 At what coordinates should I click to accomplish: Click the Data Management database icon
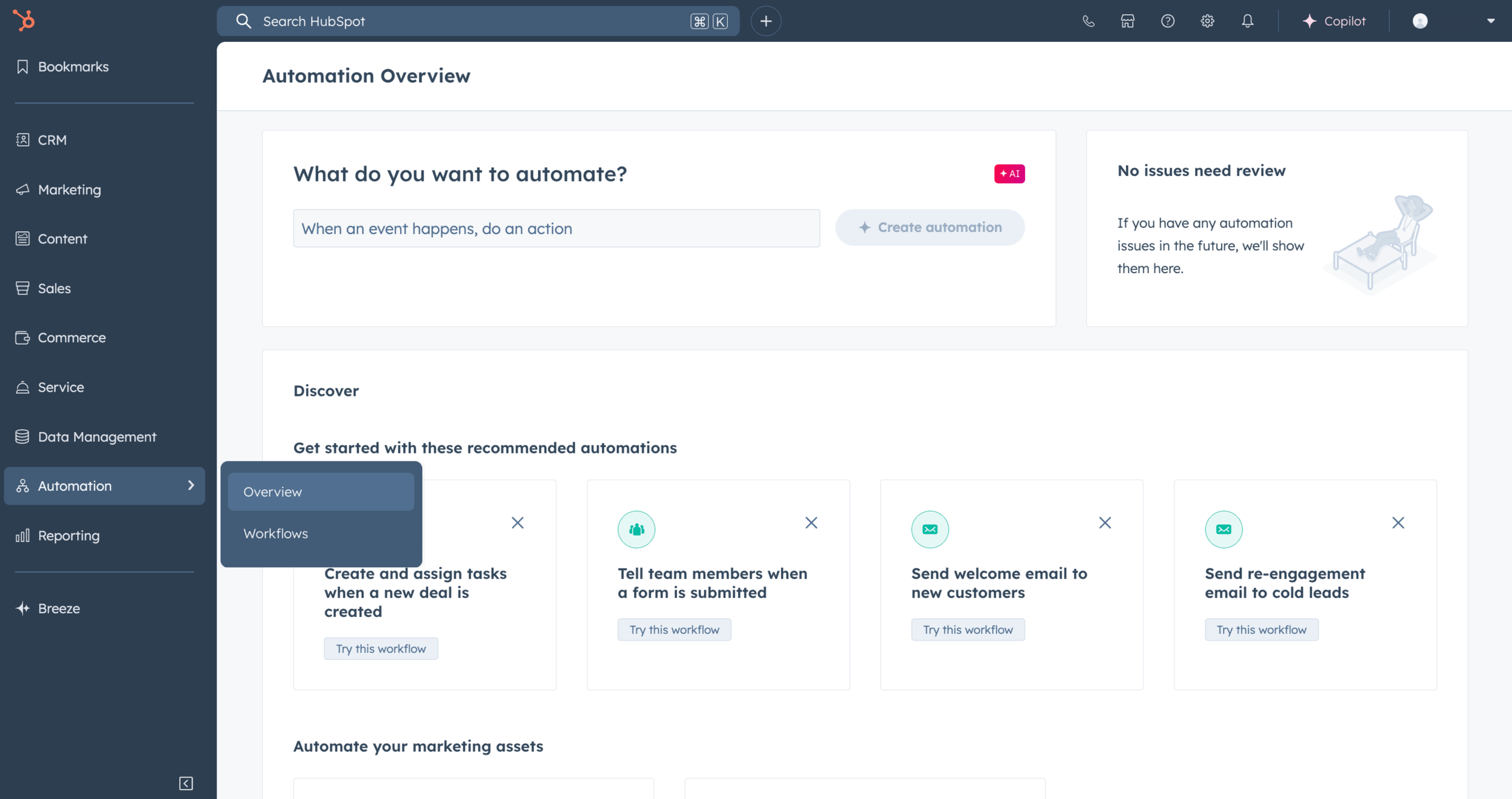coord(22,437)
